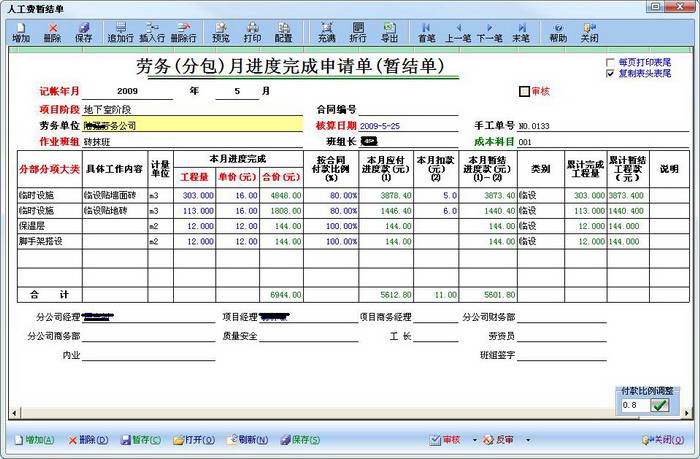Enable 每页打印表尾 checkbox
The width and height of the screenshot is (700, 459).
click(610, 63)
